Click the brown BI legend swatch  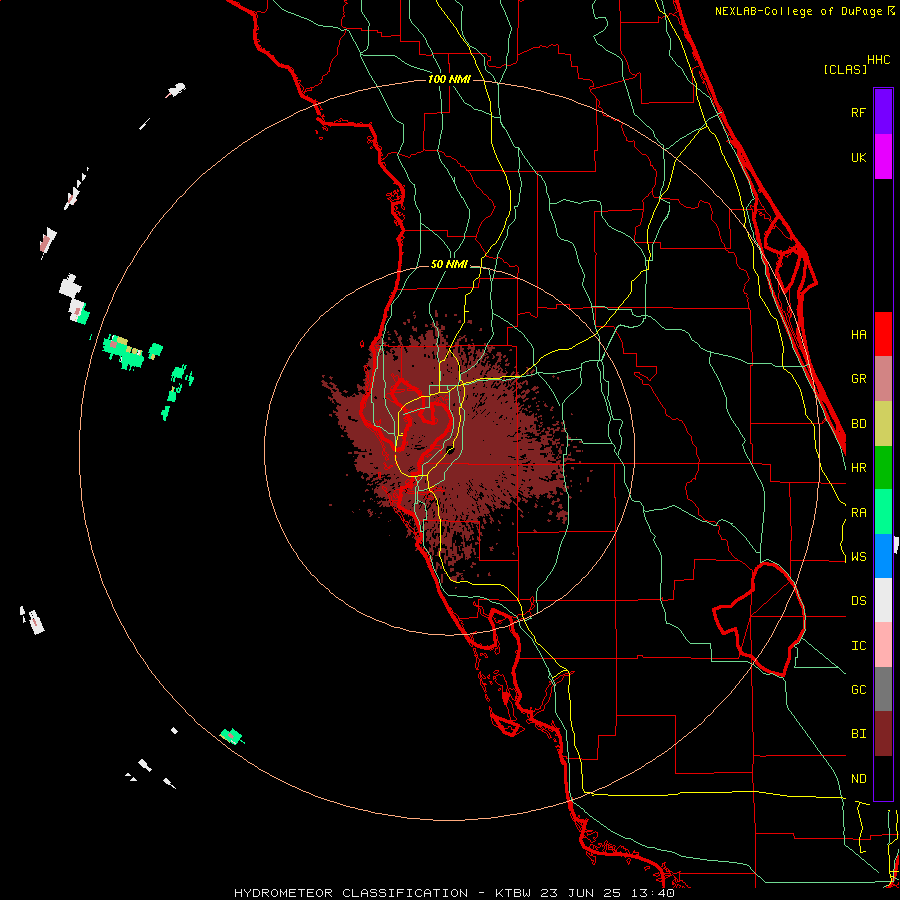coord(883,734)
